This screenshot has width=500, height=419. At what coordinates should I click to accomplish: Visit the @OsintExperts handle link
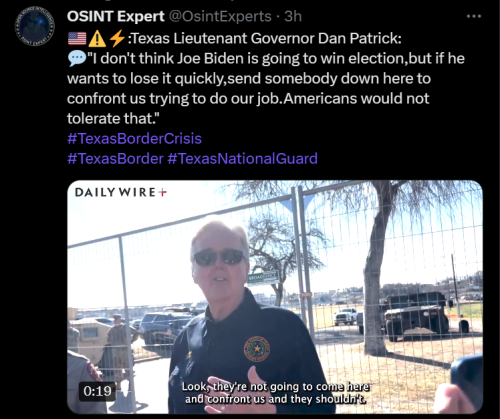pos(220,16)
